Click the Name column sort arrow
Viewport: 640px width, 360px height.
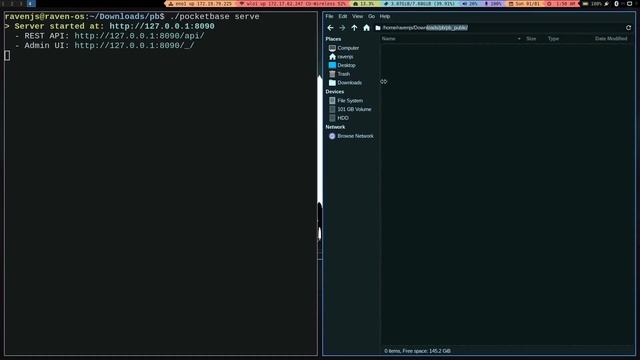[519, 39]
